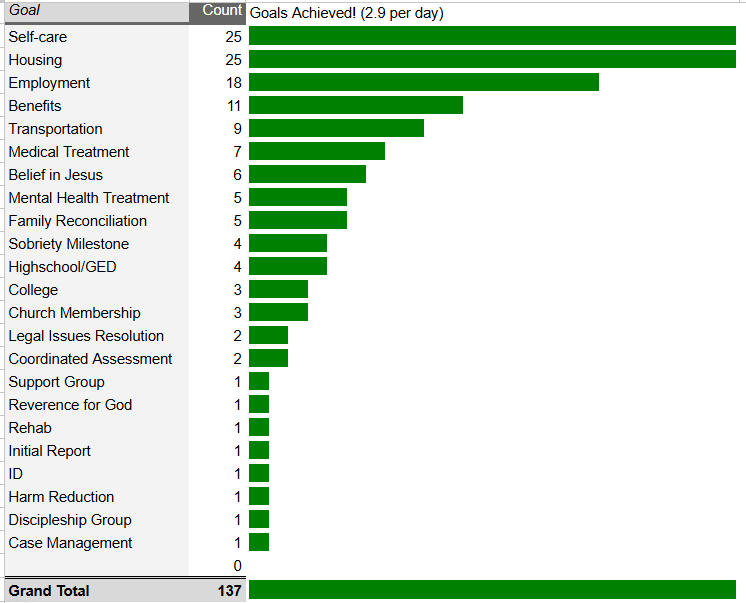Click the count 0 in the blank row
Screen dimensions: 746x603
coord(237,566)
